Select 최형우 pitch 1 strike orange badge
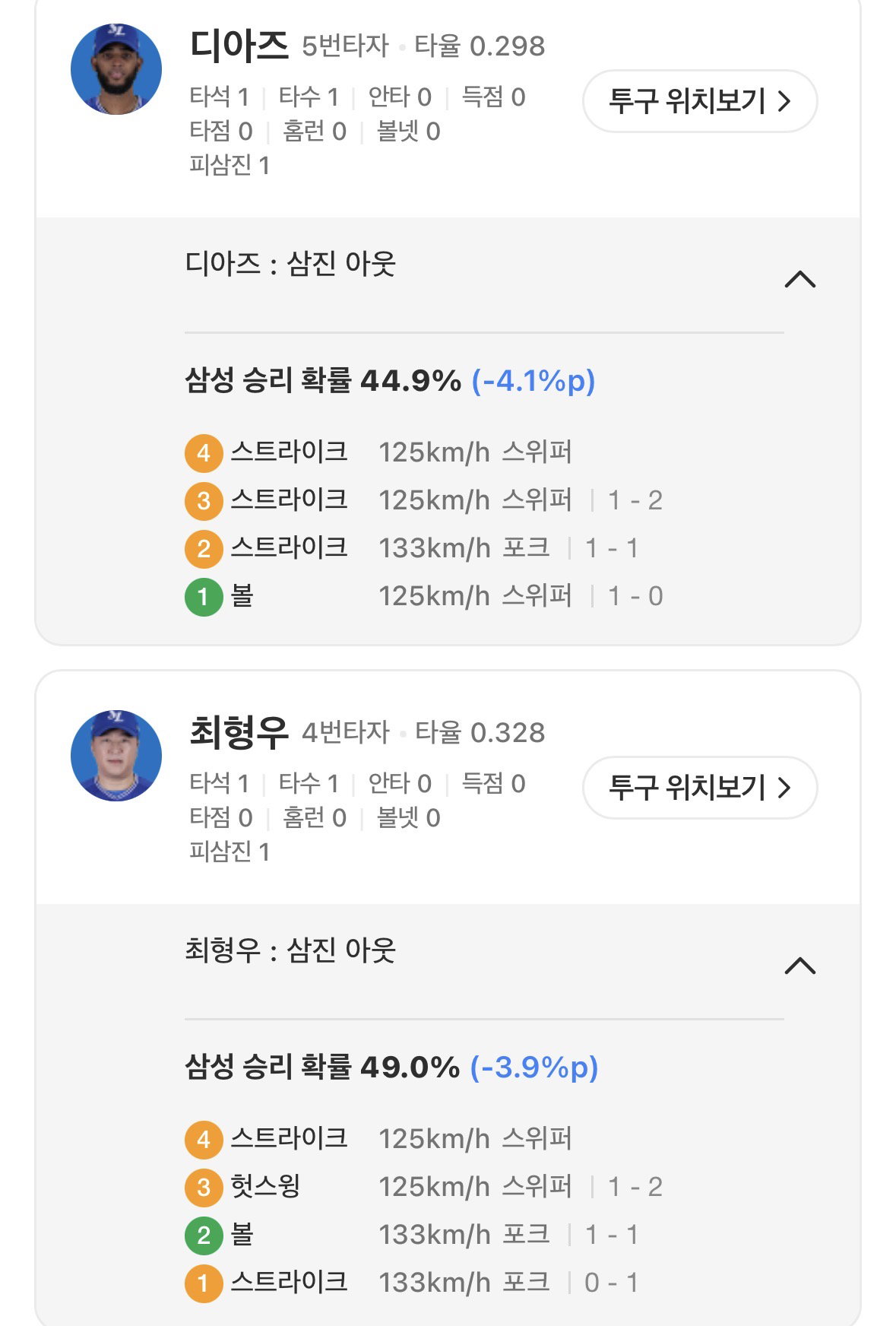This screenshot has width=896, height=1326. click(204, 1283)
